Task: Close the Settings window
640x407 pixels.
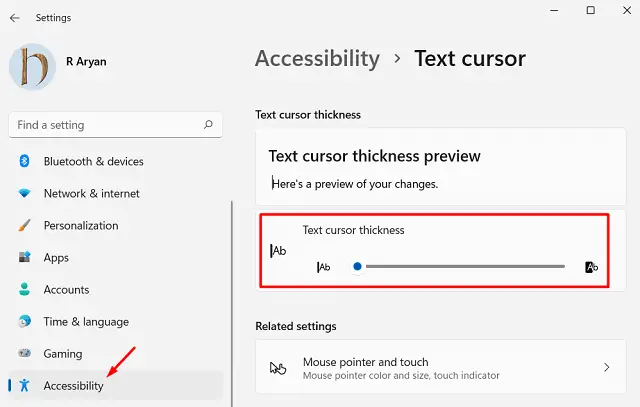Action: click(x=627, y=10)
